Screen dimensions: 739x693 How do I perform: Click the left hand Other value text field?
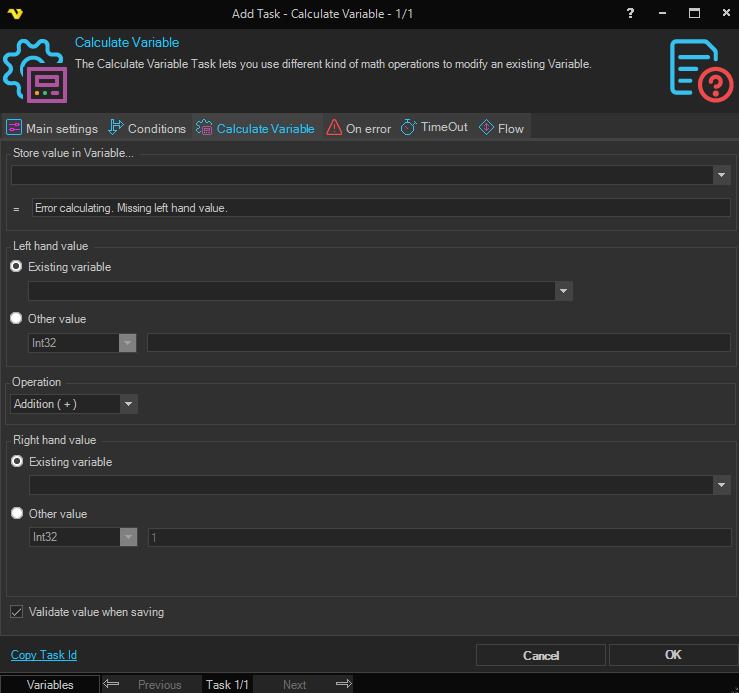click(x=438, y=343)
